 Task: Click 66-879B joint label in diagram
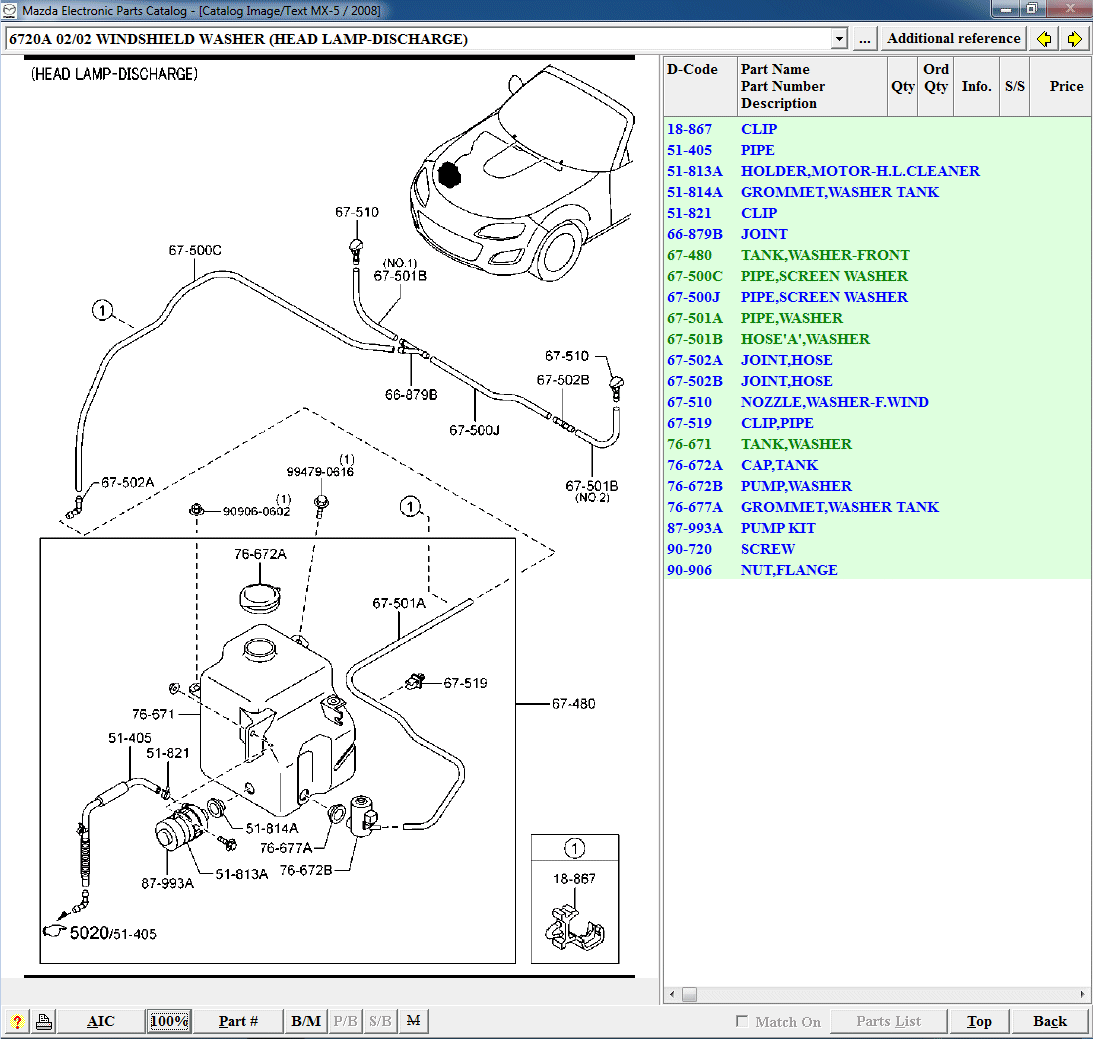(411, 395)
